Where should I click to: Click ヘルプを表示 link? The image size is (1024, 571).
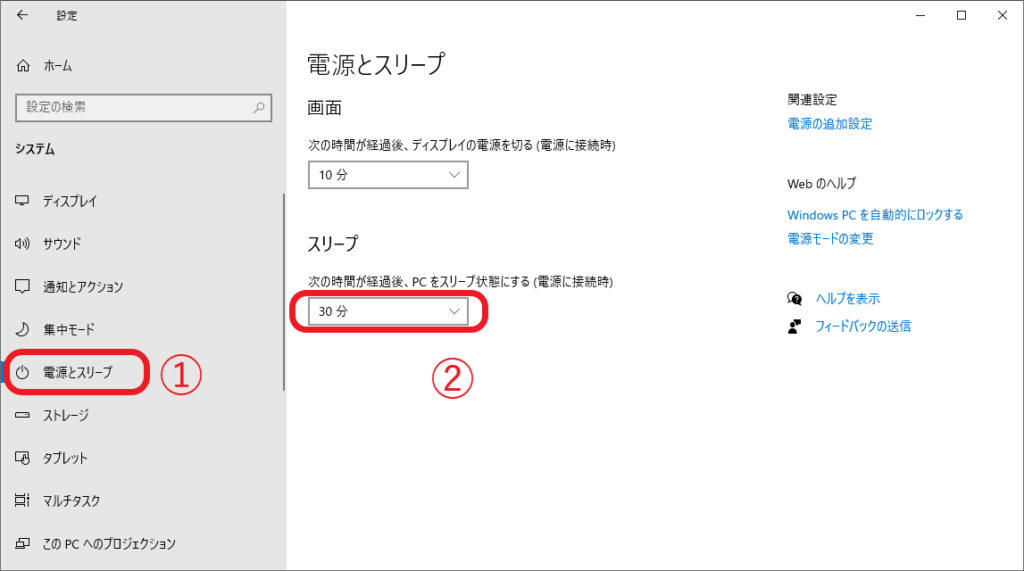click(848, 299)
